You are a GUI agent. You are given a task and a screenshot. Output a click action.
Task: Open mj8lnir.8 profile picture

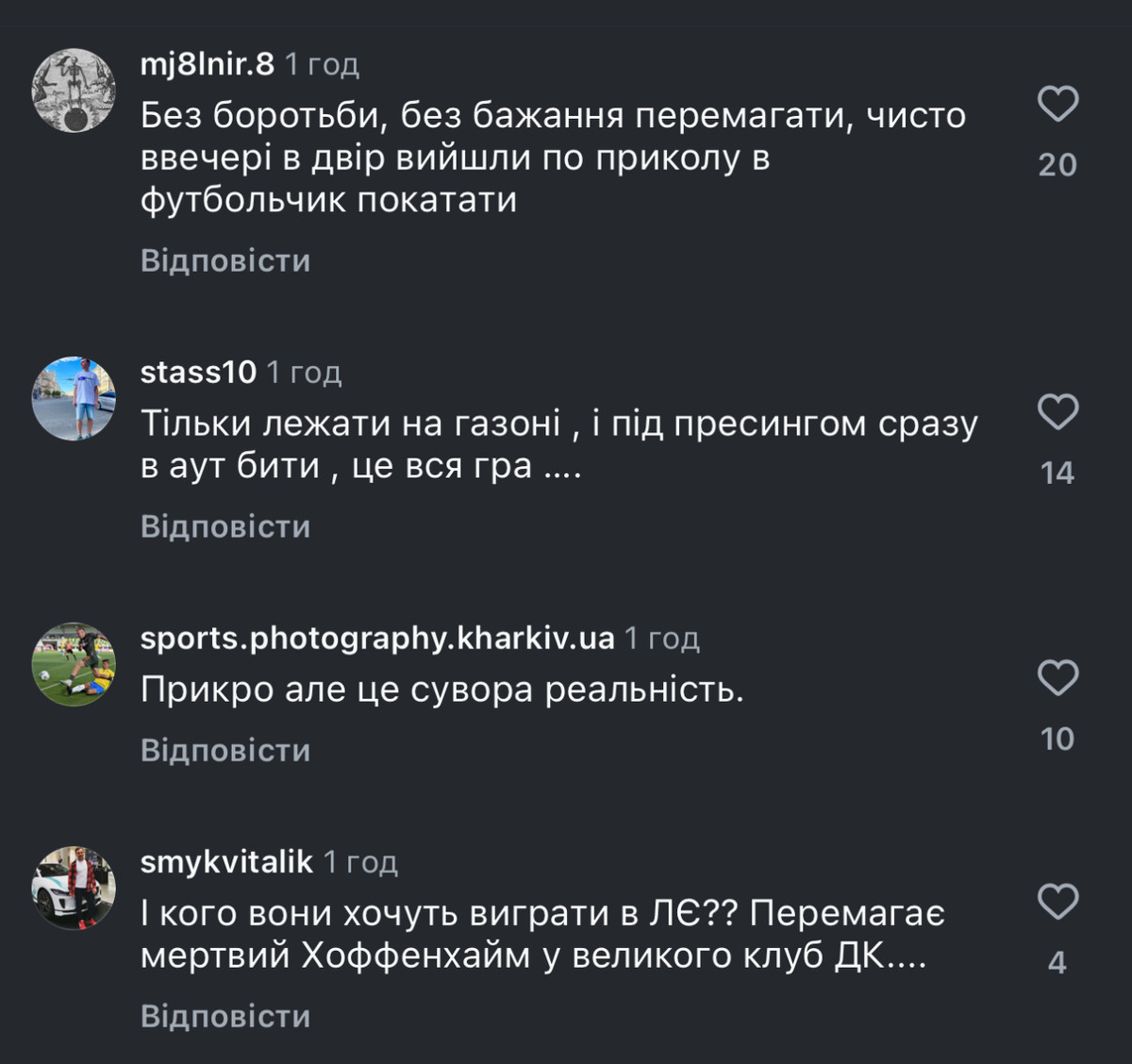(74, 91)
